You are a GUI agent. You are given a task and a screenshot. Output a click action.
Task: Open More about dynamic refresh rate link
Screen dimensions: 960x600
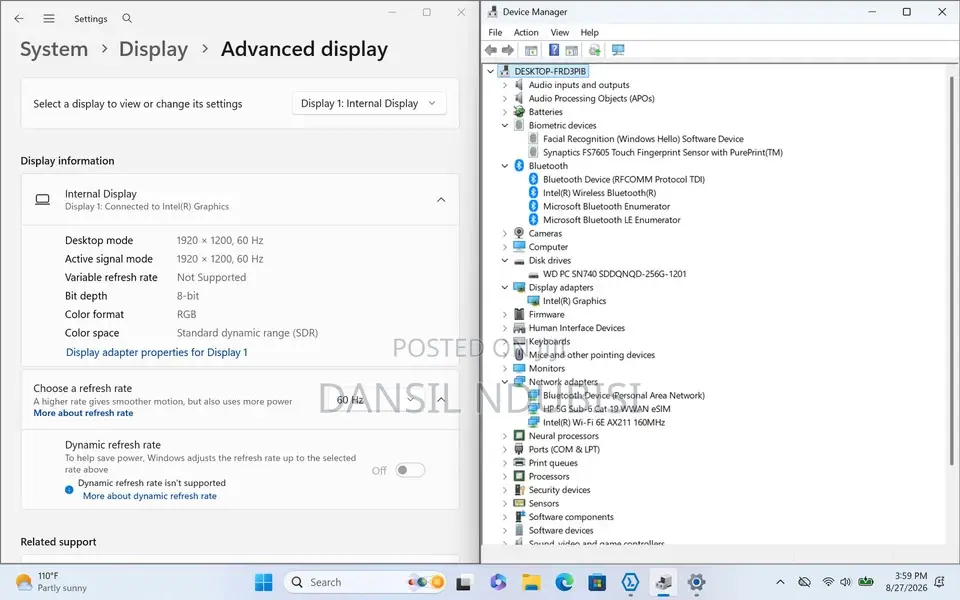click(149, 497)
